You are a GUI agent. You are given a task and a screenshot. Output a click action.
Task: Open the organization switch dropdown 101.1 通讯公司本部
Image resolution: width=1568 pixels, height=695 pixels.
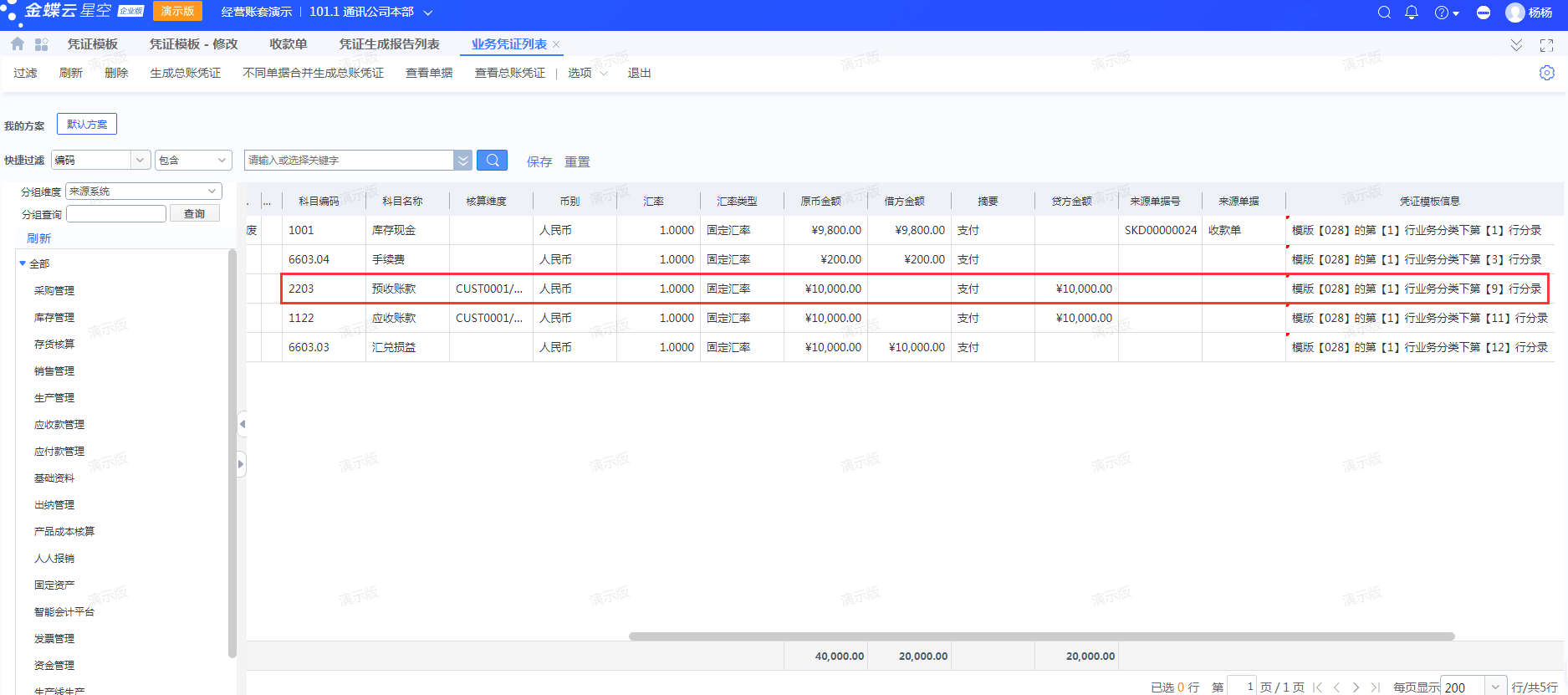tap(370, 12)
